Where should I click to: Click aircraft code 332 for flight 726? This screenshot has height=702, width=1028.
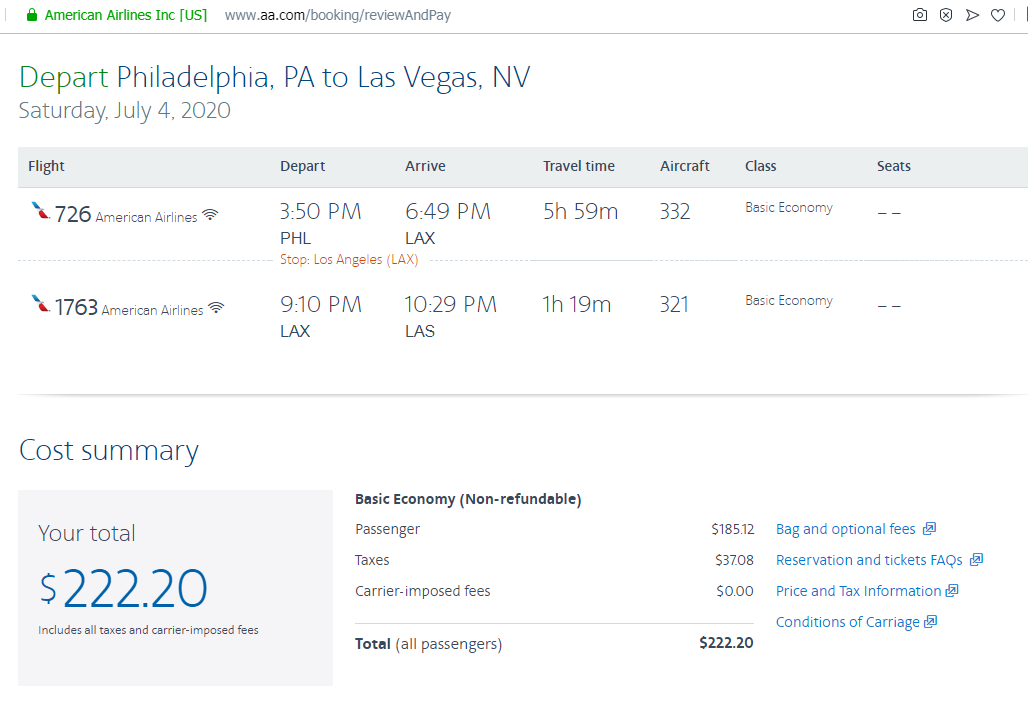(x=675, y=212)
